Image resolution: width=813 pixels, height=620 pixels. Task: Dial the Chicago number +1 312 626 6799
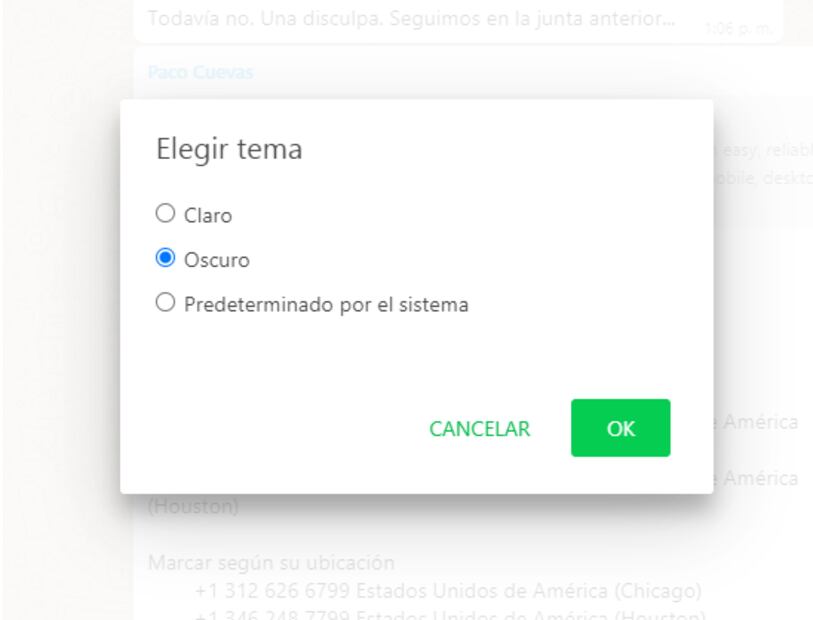click(x=449, y=590)
